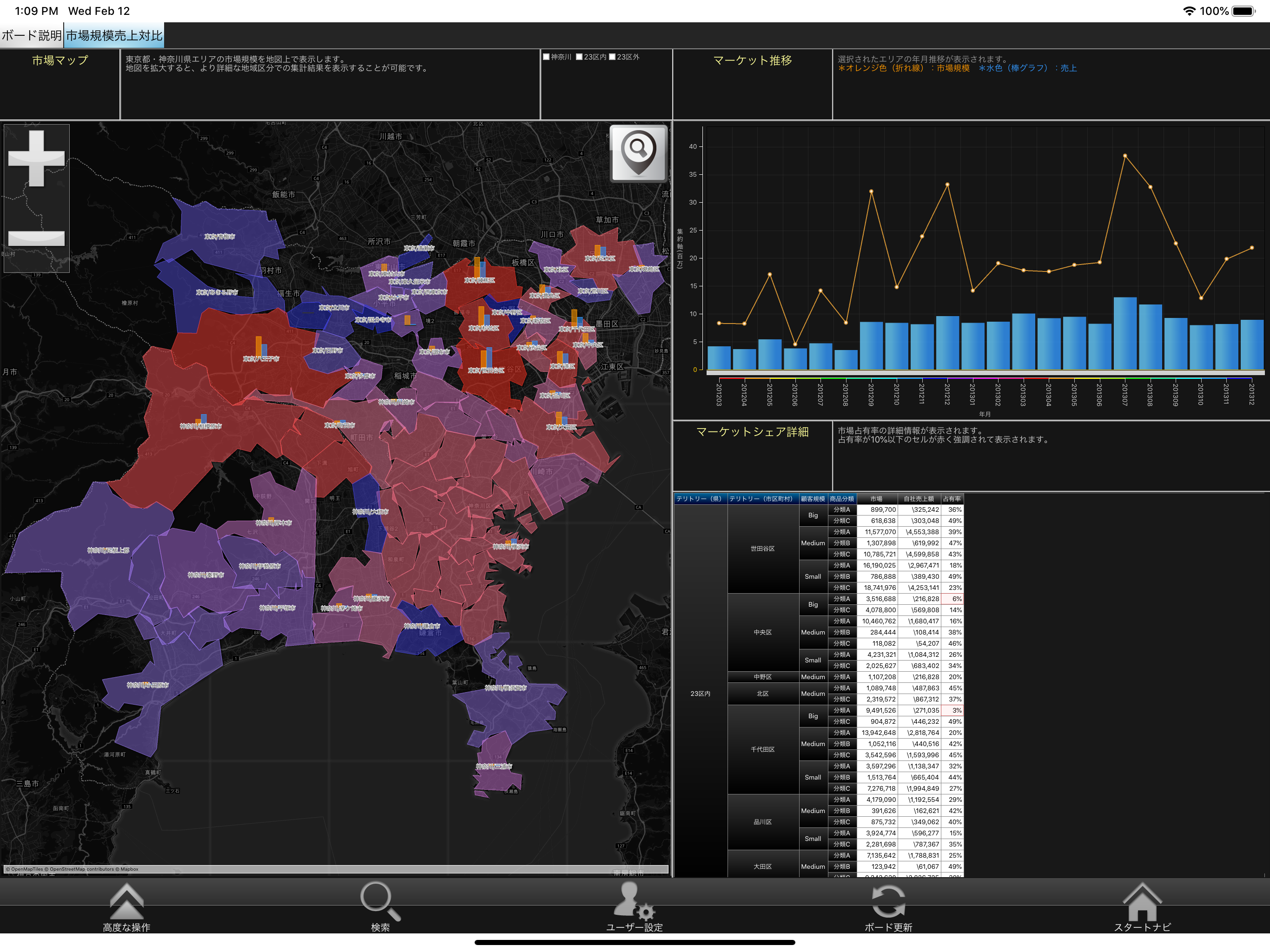This screenshot has width=1270, height=952.
Task: Click the 北区 cell in the table
Action: coord(762,694)
